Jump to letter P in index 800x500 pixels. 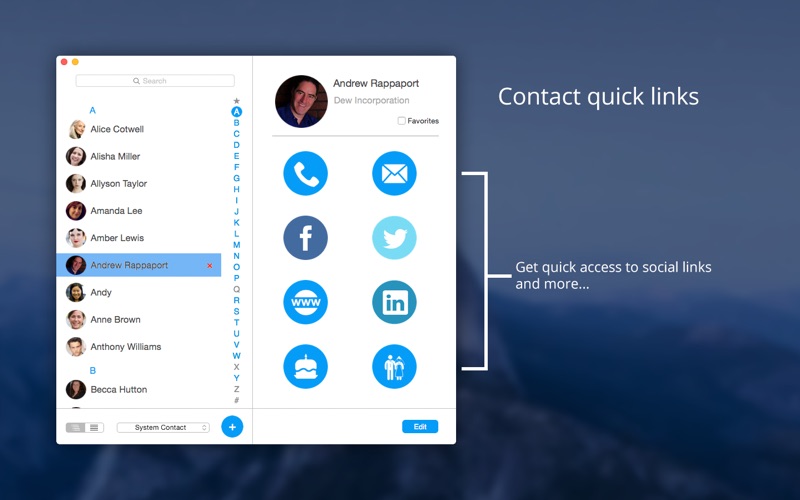pos(236,278)
